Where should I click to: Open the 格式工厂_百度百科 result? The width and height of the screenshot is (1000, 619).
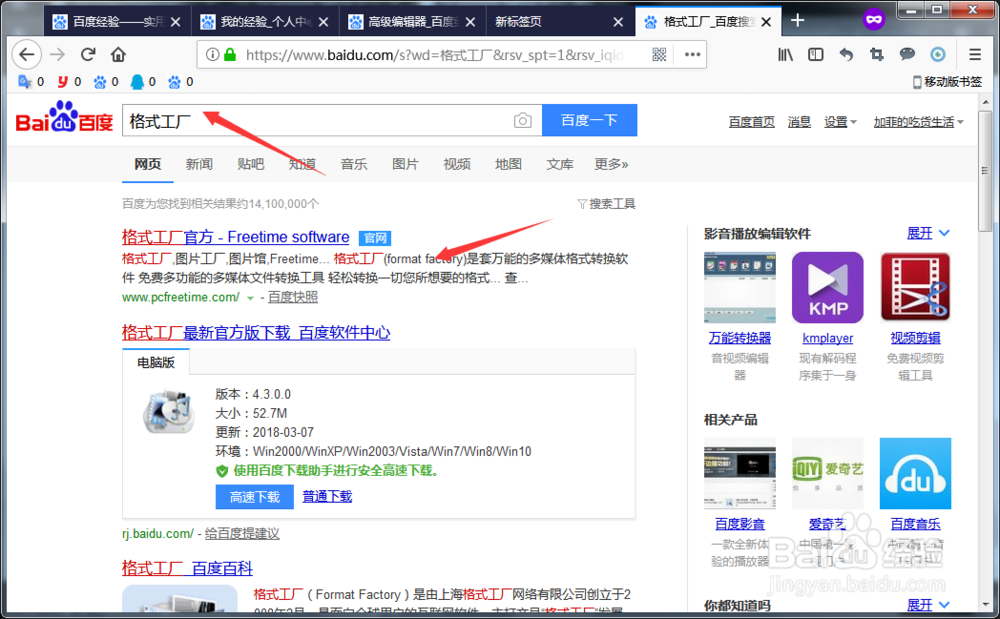coord(187,568)
